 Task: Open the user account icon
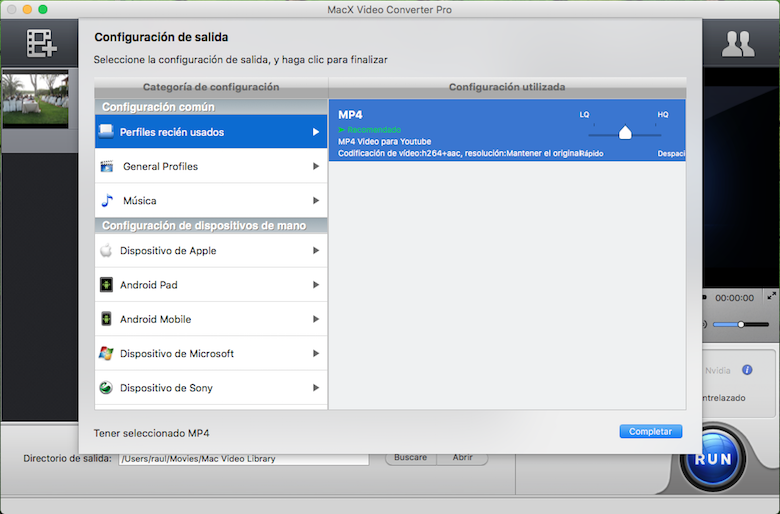738,44
